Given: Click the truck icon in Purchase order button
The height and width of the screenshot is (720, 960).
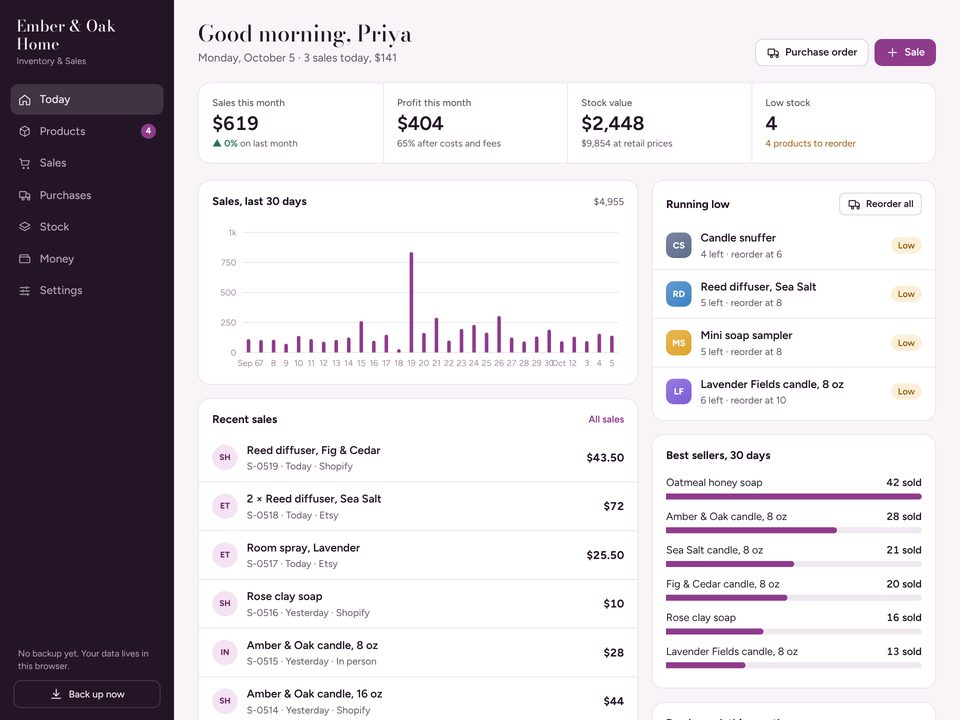Looking at the screenshot, I should coord(773,53).
